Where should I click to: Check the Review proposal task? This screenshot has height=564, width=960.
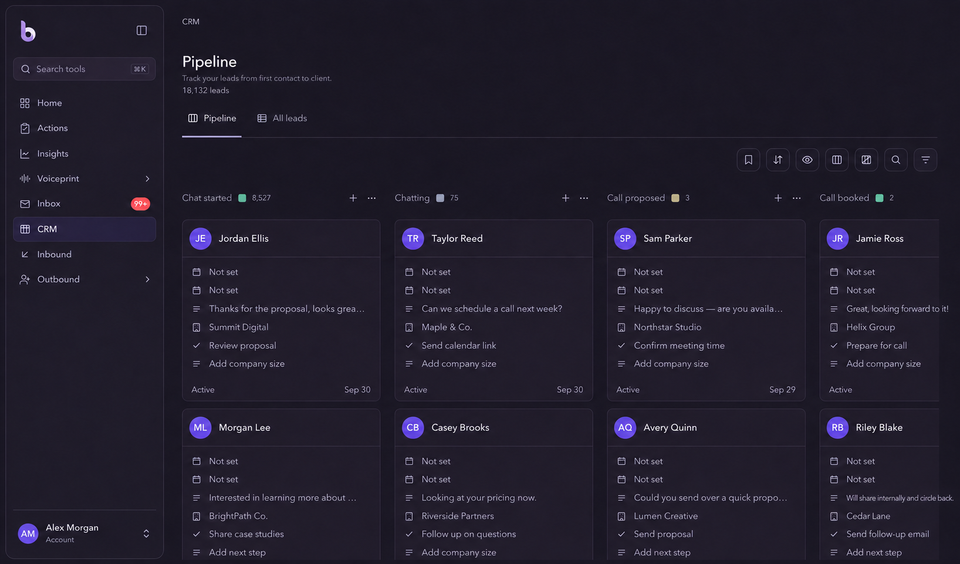tap(197, 345)
